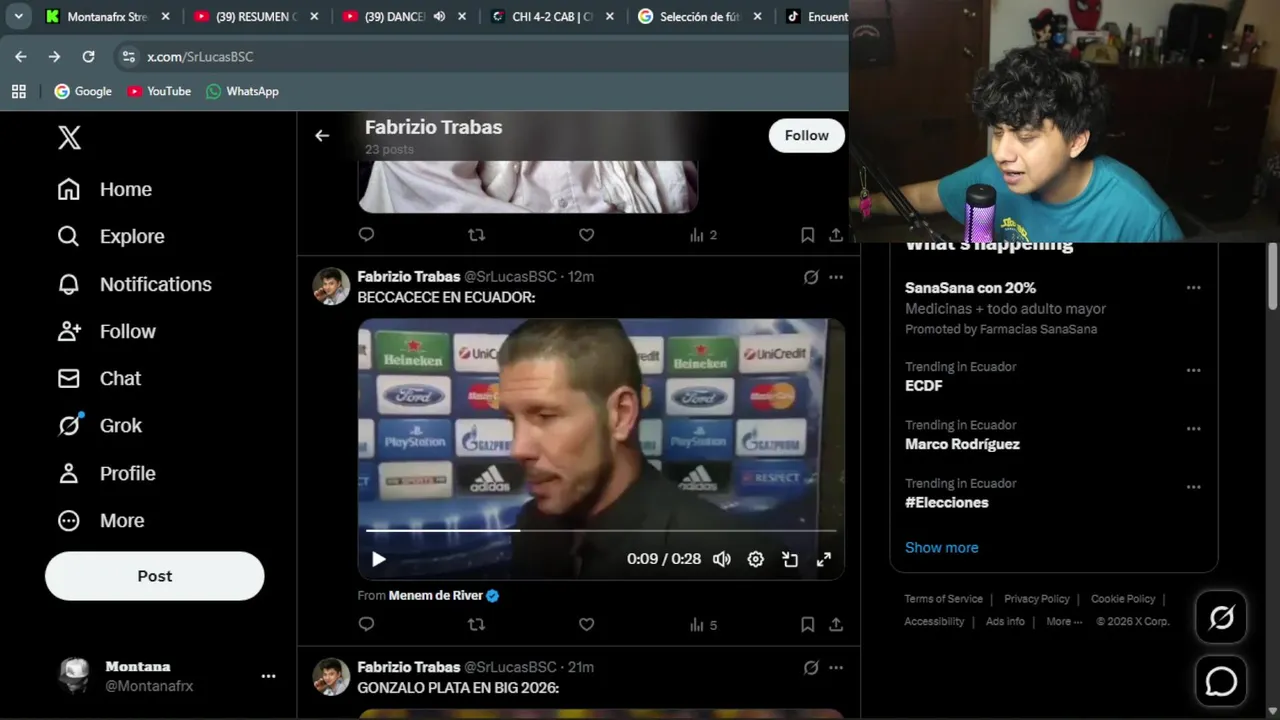
Task: Open options for SanaSana promoted trend
Action: 1193,288
